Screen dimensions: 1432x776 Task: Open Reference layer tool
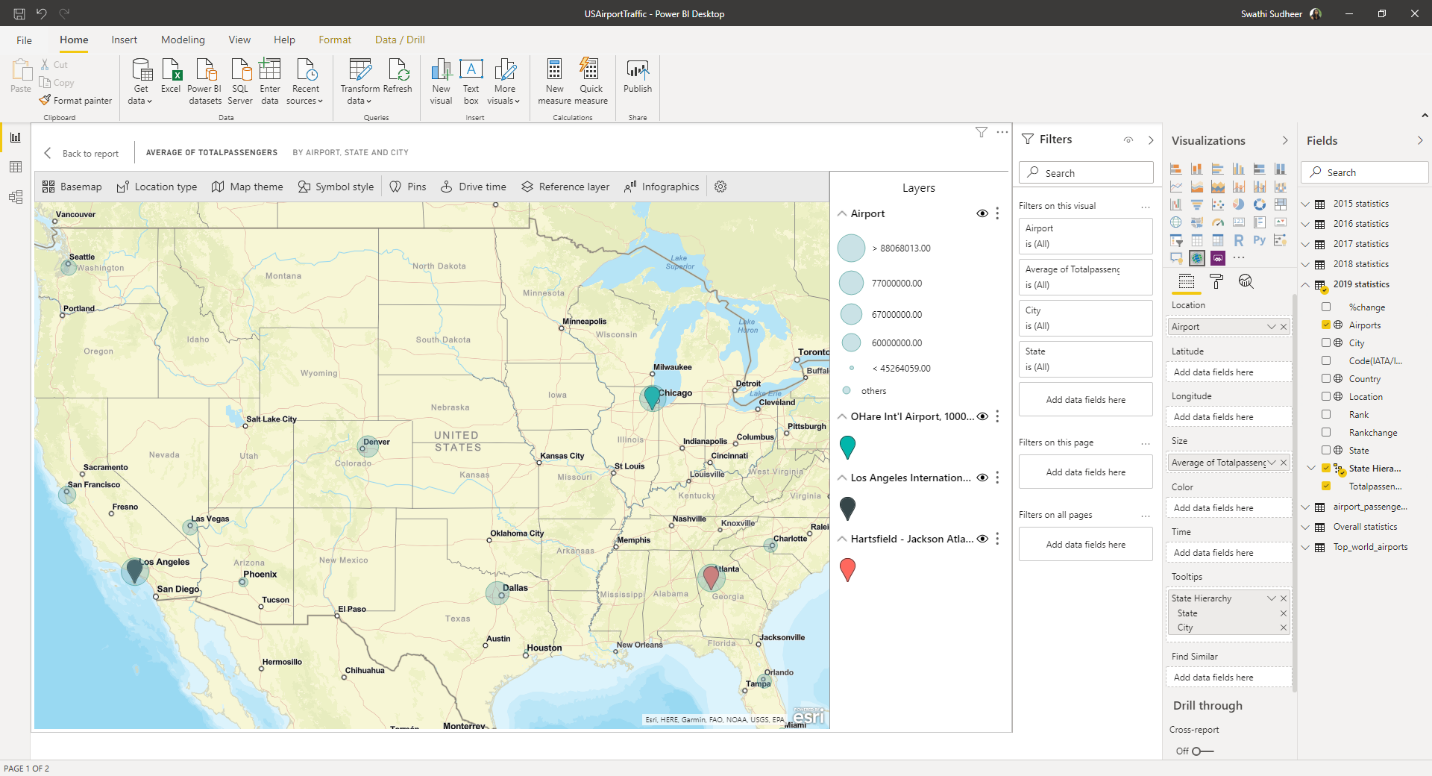tap(565, 187)
